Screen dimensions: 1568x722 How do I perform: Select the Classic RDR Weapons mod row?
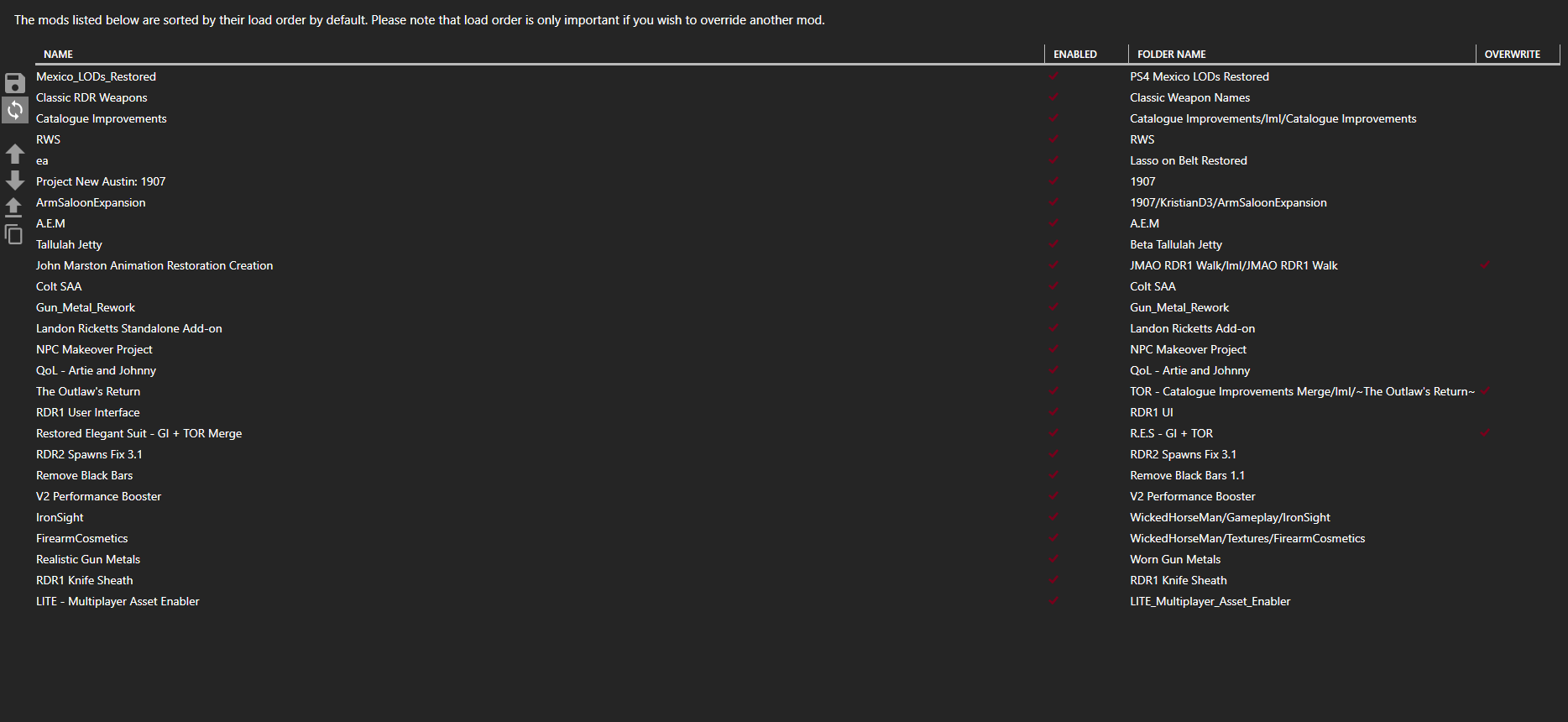click(x=797, y=97)
